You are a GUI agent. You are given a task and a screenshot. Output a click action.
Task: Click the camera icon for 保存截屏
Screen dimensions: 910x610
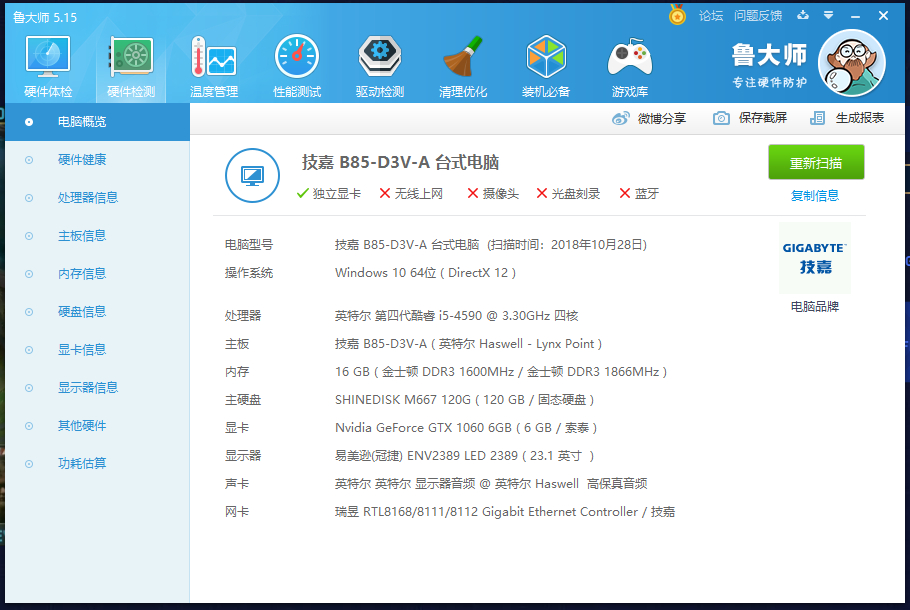pos(721,118)
